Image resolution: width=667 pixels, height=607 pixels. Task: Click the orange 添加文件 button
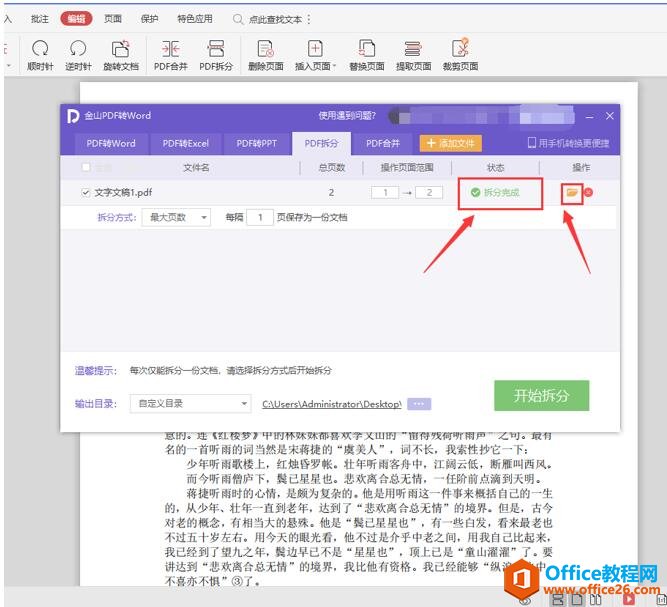click(x=450, y=143)
